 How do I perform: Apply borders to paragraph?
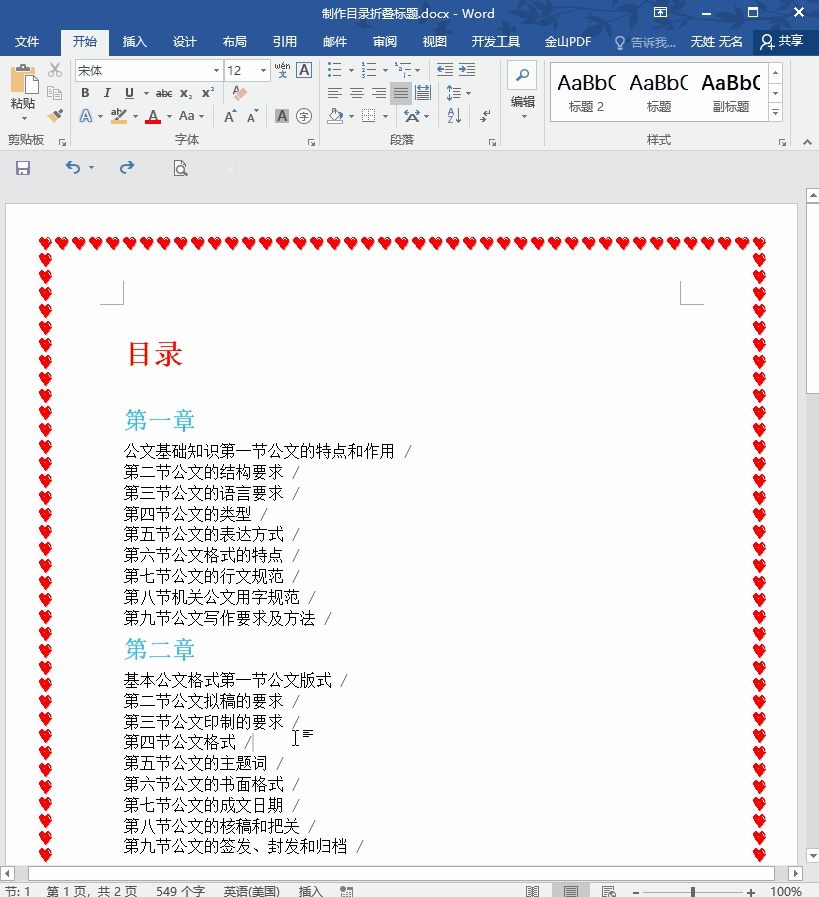pyautogui.click(x=369, y=117)
